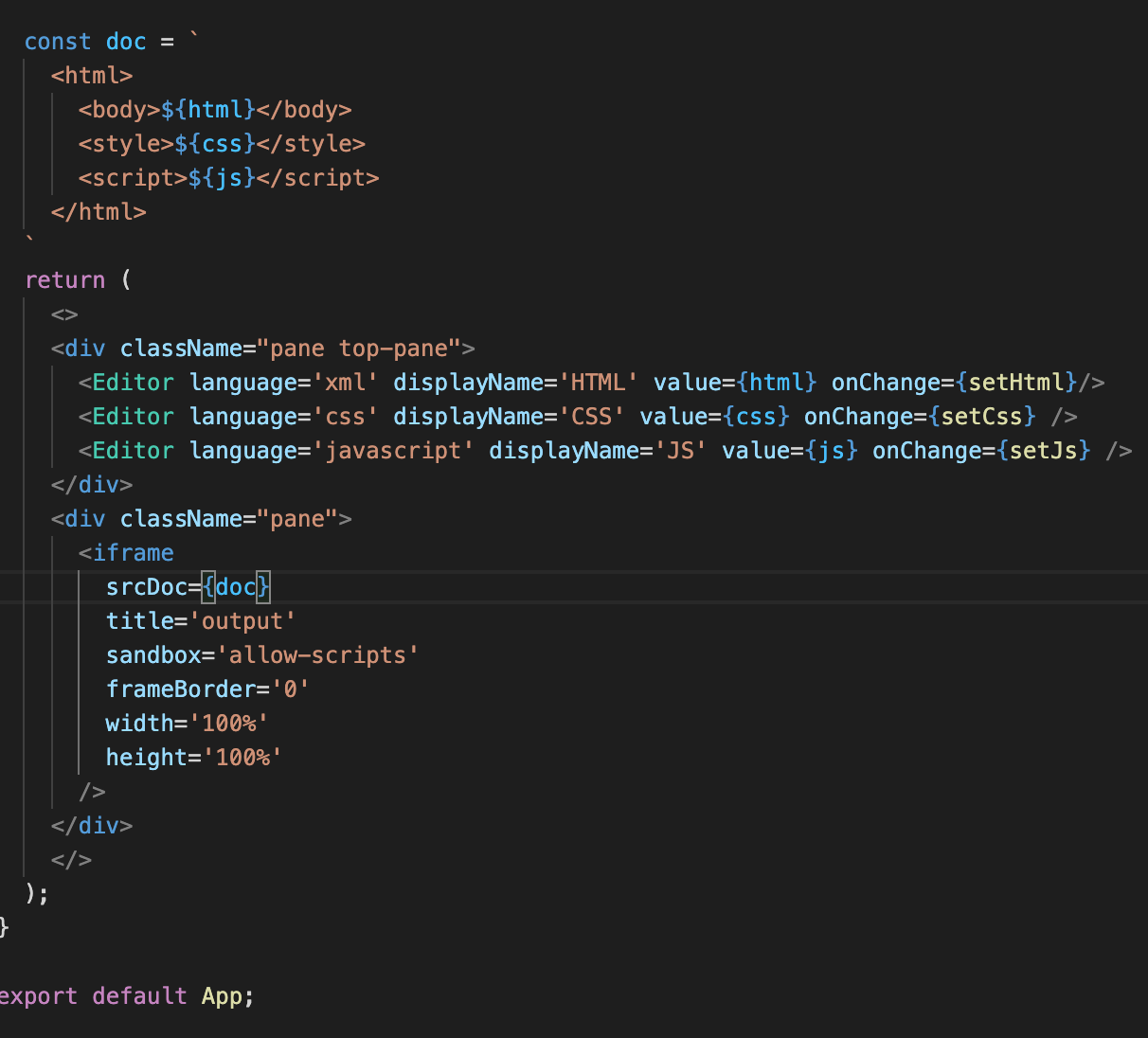The width and height of the screenshot is (1148, 1038).
Task: Click 'srcDoc' attribute on the iframe
Action: (147, 587)
